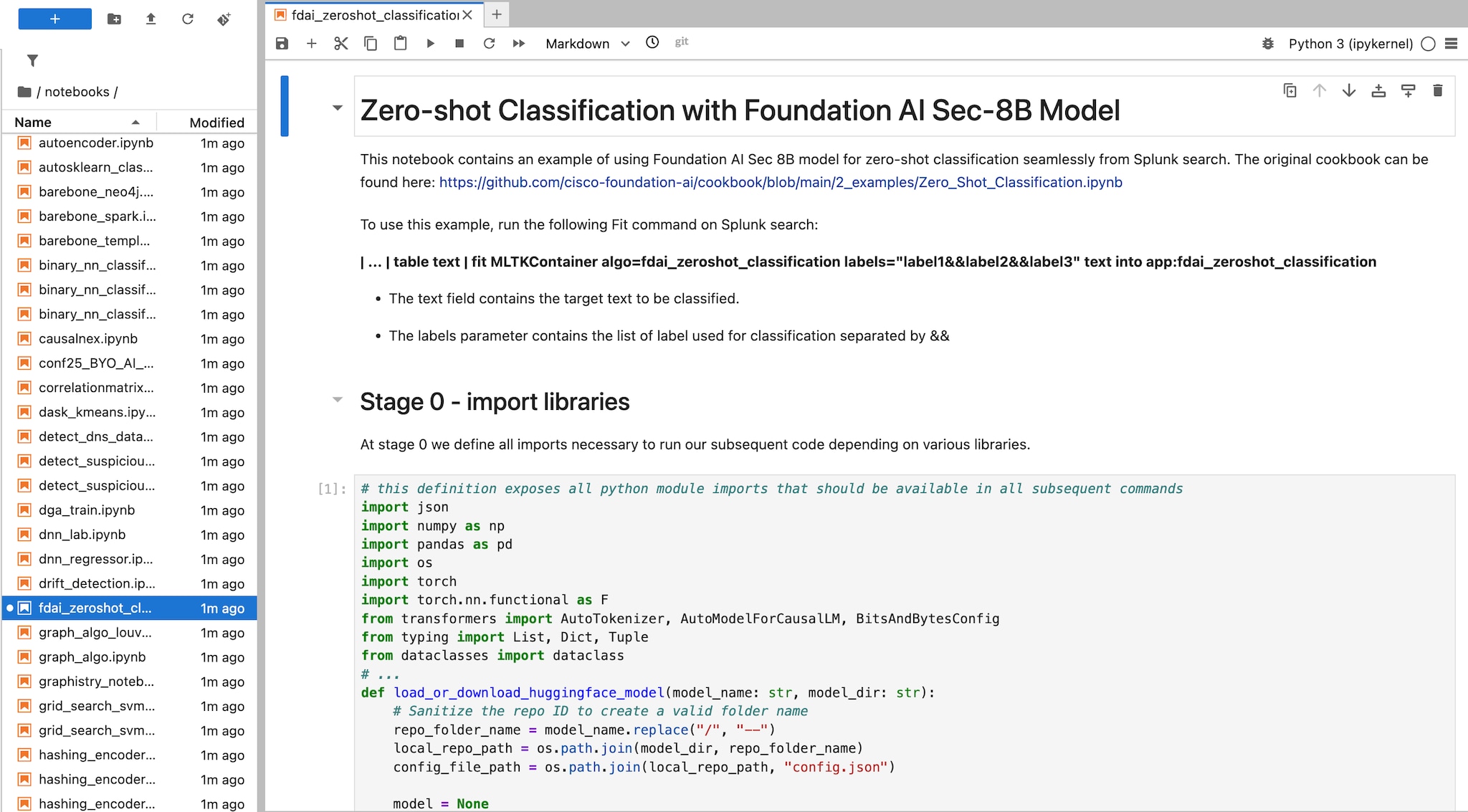The height and width of the screenshot is (812, 1468).
Task: Sort files by the Modified column
Action: 216,123
